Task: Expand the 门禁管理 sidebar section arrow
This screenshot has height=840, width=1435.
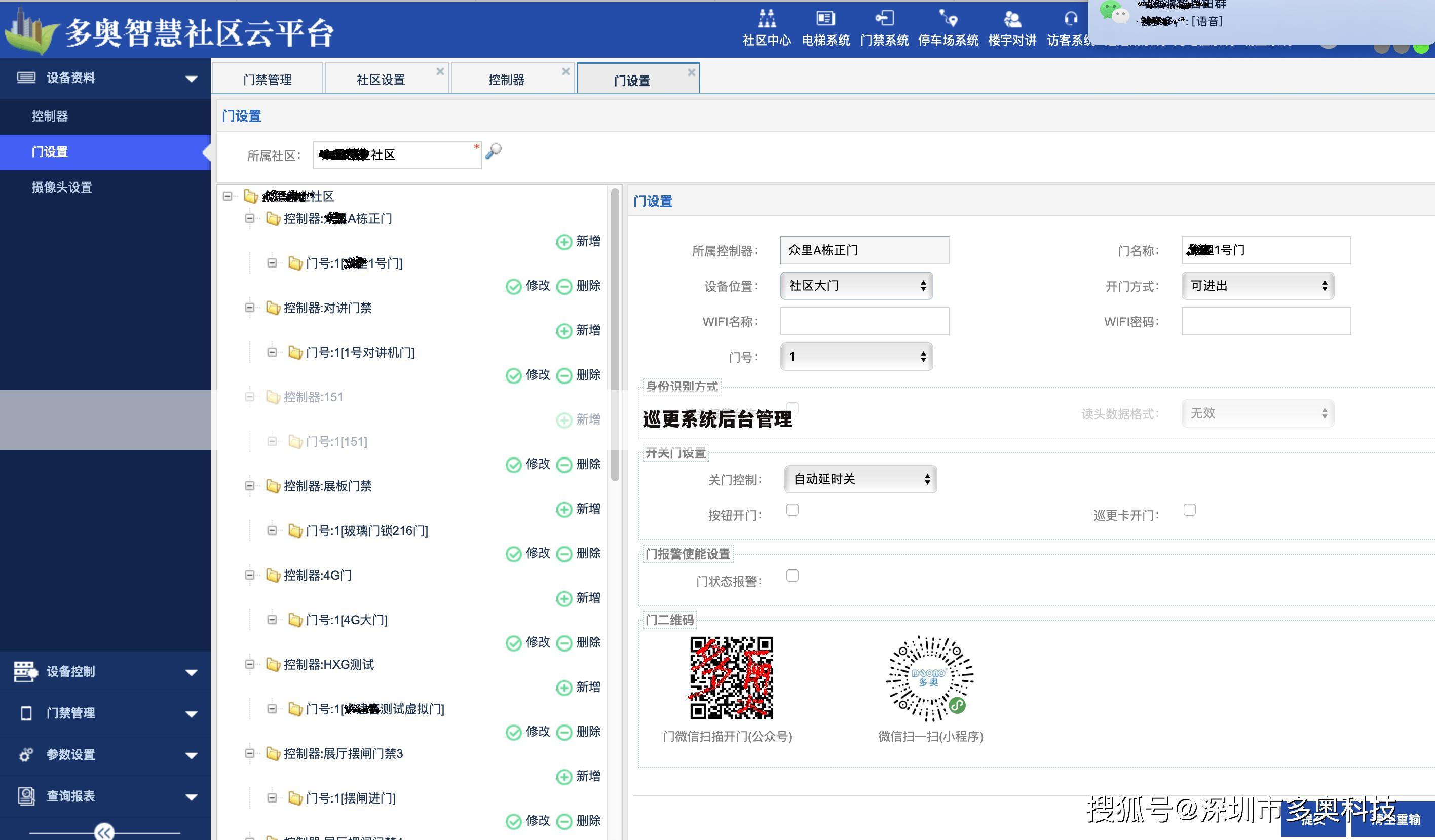Action: click(x=192, y=714)
